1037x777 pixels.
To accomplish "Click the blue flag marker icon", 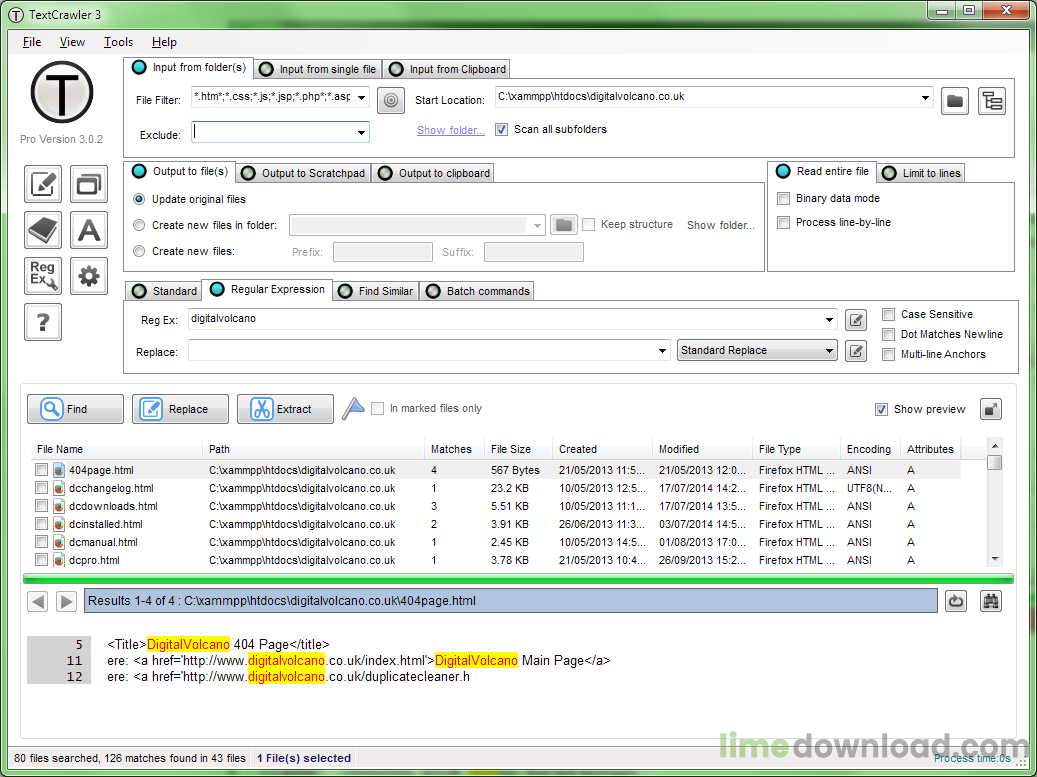I will coord(353,409).
